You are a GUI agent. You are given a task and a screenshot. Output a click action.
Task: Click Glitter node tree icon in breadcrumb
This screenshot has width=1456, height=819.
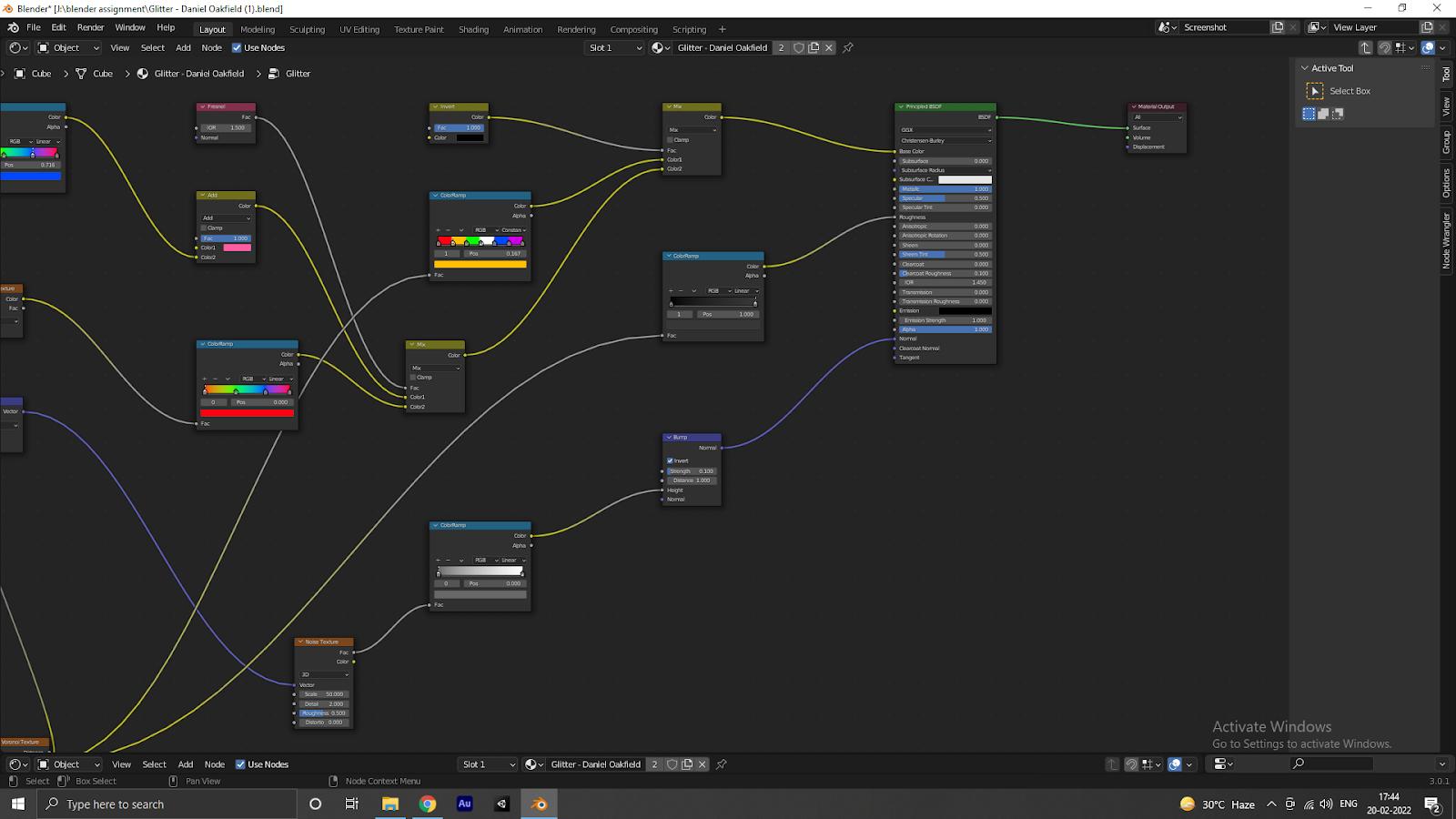click(274, 74)
